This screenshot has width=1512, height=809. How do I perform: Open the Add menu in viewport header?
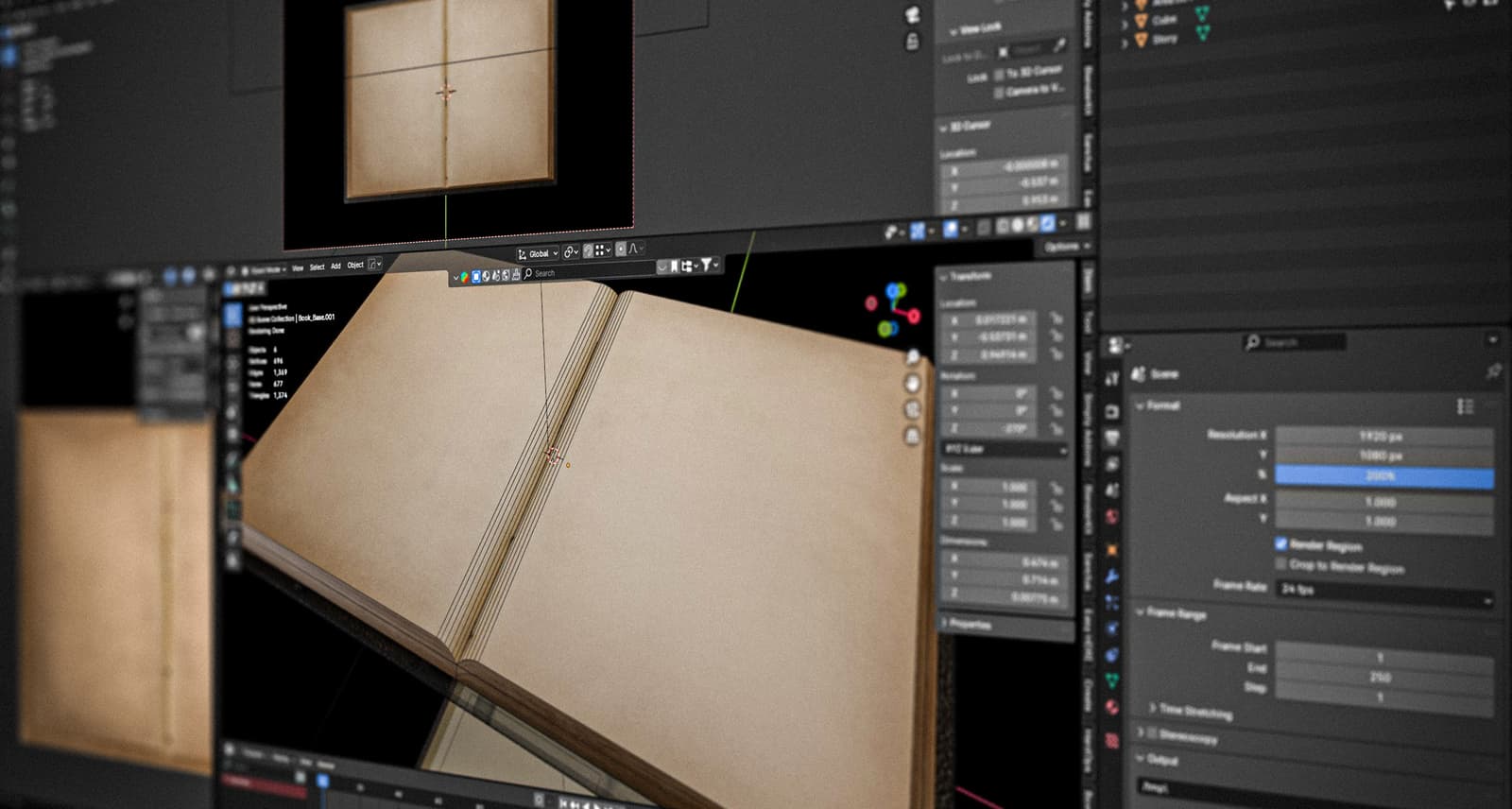tap(335, 267)
